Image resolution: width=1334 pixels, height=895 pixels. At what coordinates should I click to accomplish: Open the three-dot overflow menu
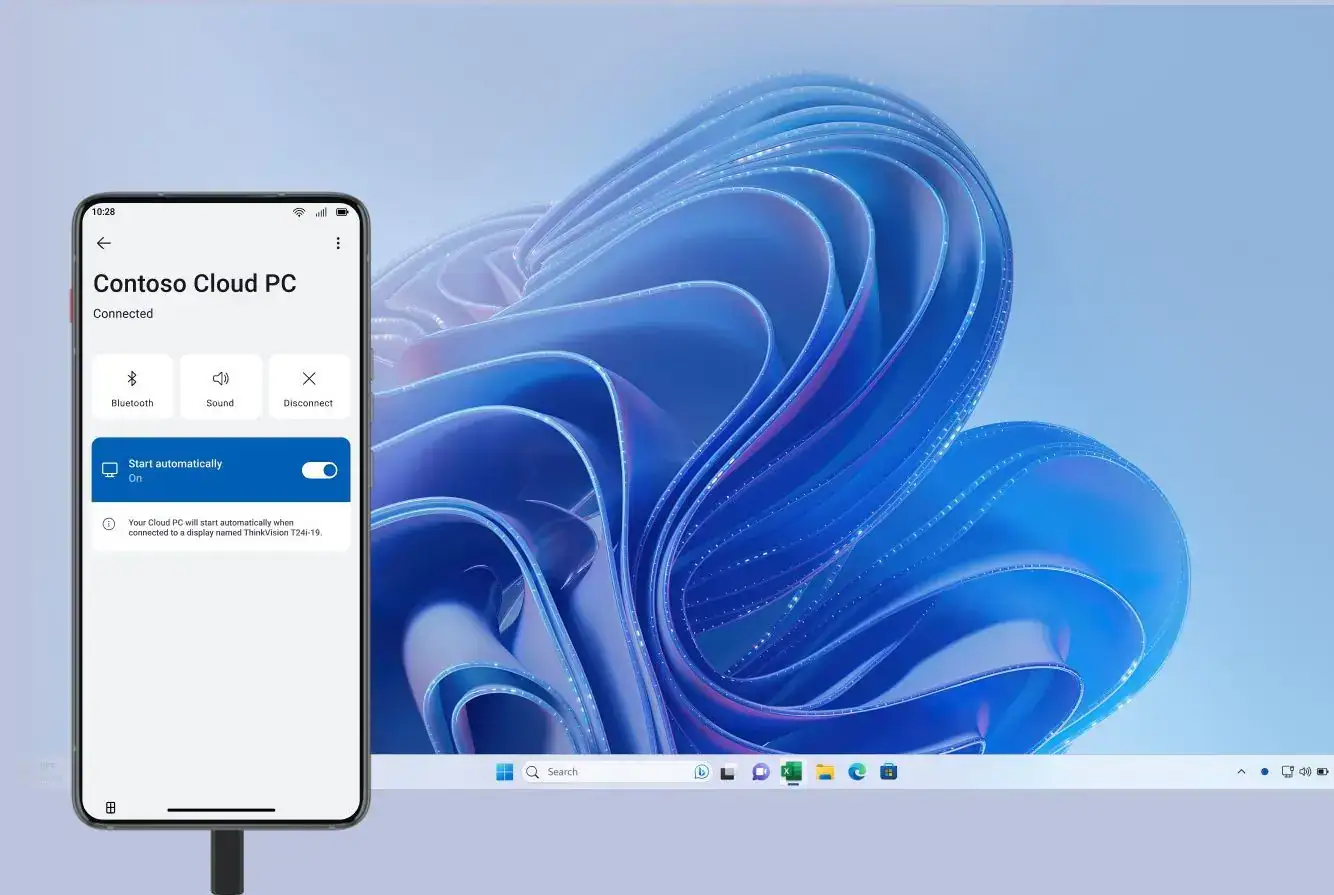[x=338, y=243]
